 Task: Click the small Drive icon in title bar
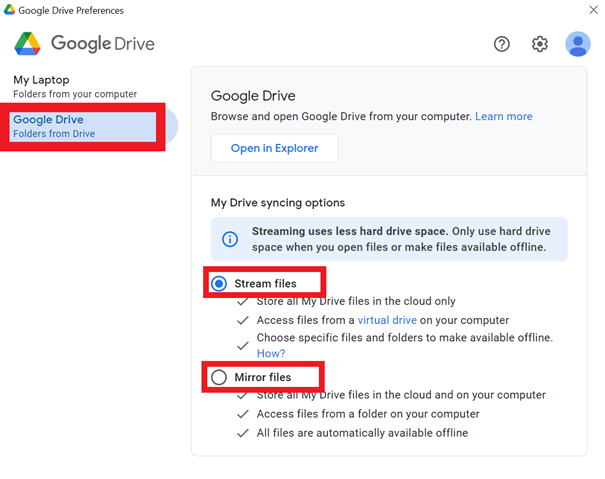pos(10,10)
